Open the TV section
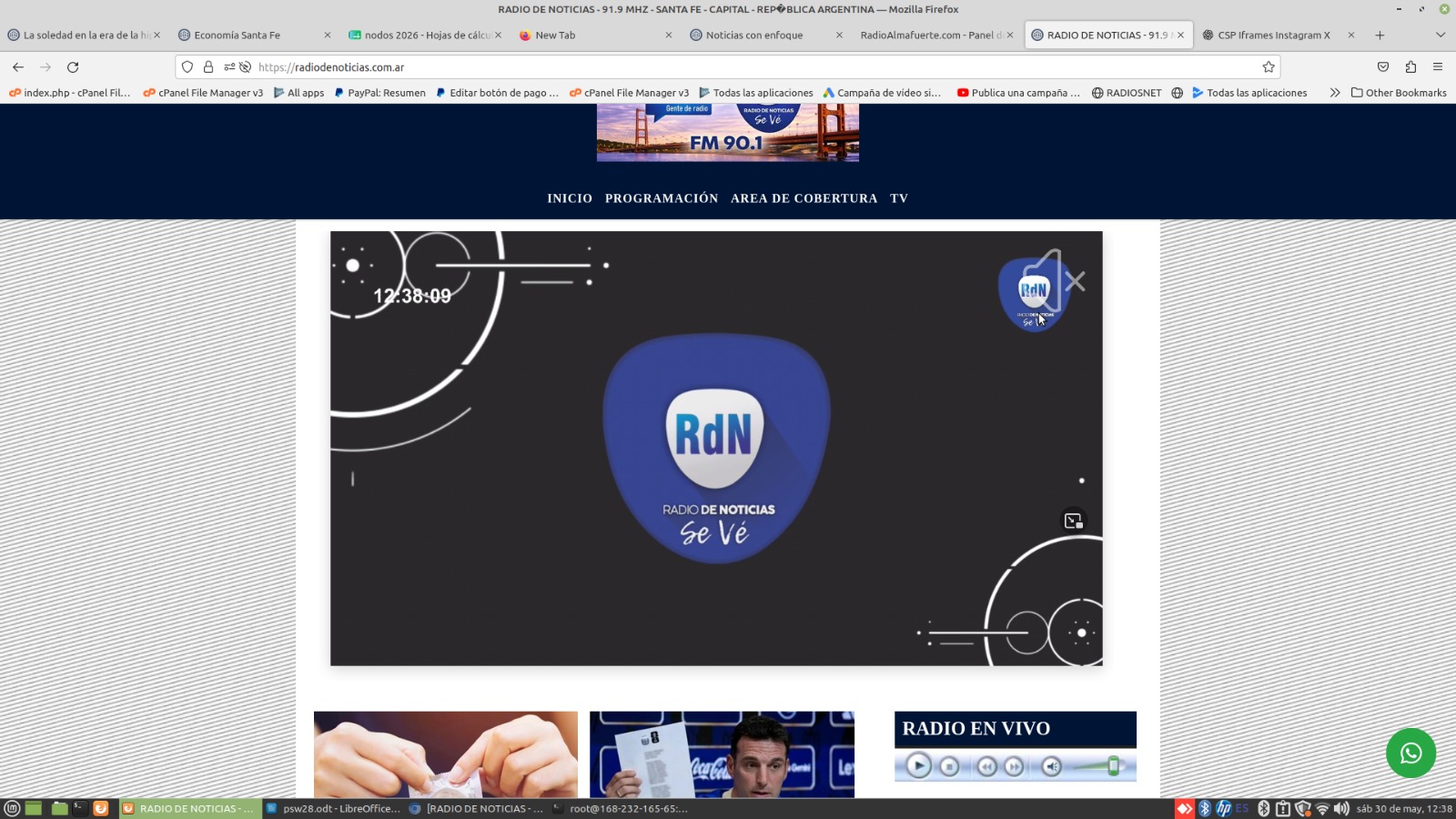The width and height of the screenshot is (1456, 819). [899, 198]
